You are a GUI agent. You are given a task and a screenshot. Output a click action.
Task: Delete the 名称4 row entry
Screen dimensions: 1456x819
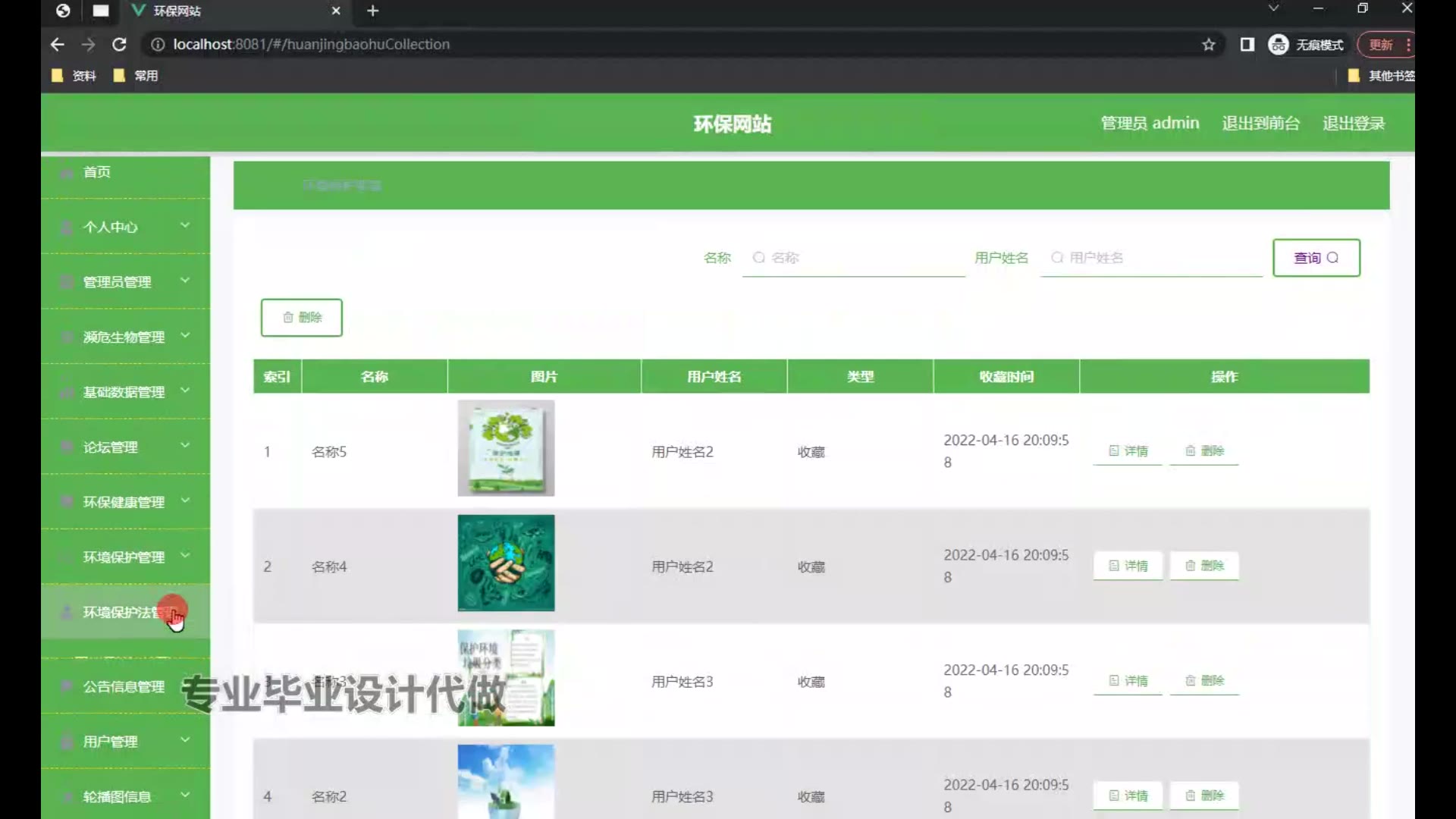(1204, 566)
